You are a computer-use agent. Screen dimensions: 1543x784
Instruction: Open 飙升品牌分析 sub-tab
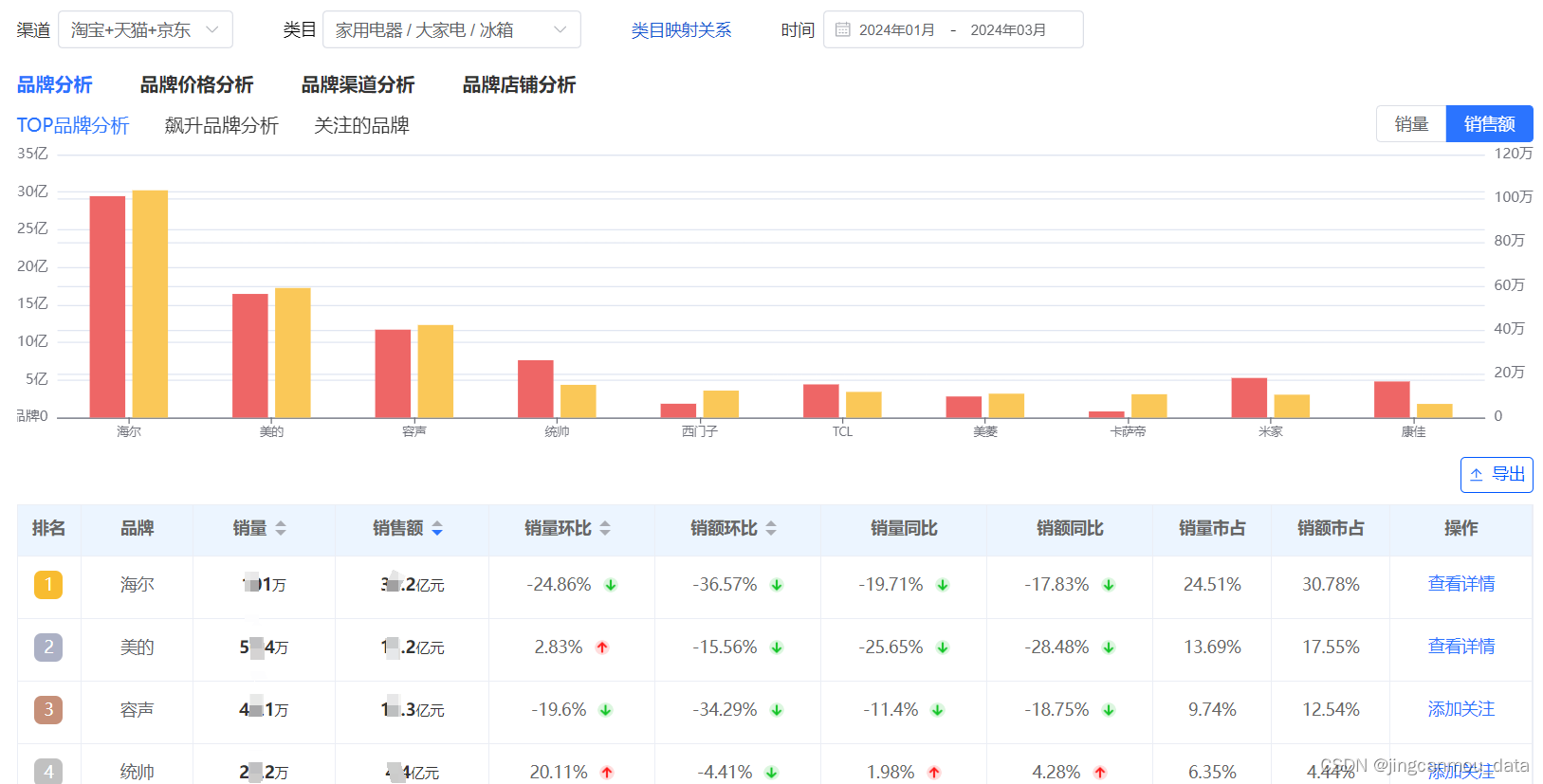[x=221, y=125]
